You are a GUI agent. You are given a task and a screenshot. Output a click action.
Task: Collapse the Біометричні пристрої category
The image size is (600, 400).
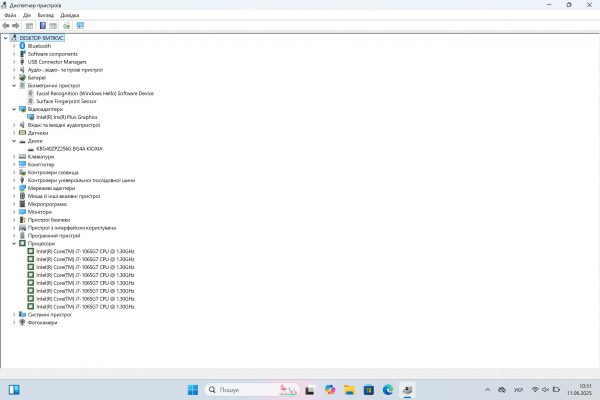14,85
